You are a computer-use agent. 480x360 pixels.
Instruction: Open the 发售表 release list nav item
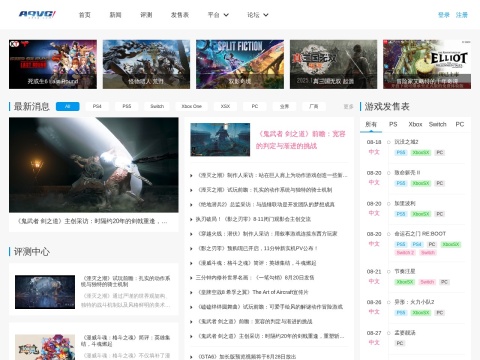[180, 15]
